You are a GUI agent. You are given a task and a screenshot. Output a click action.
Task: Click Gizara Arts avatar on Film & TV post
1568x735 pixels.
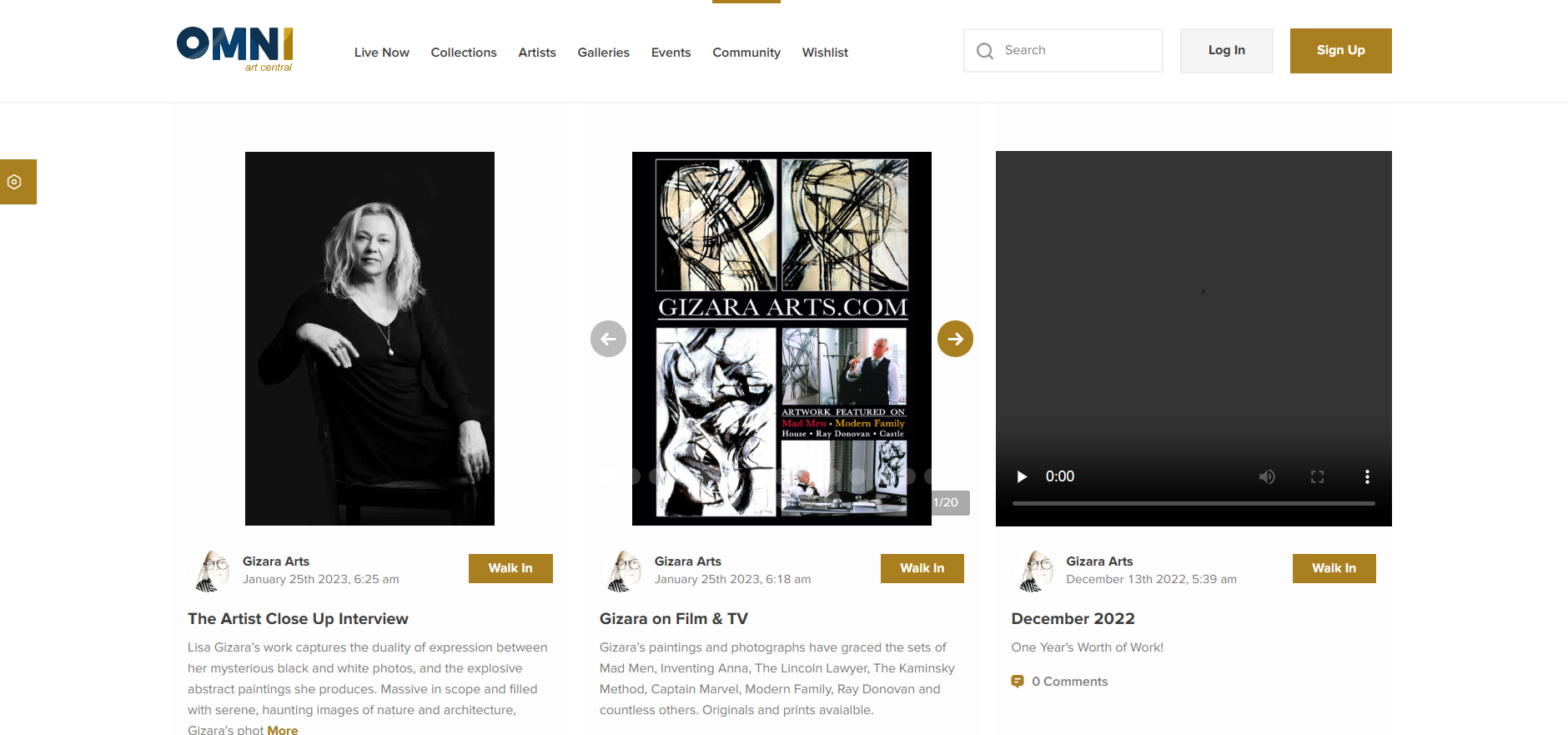point(623,571)
